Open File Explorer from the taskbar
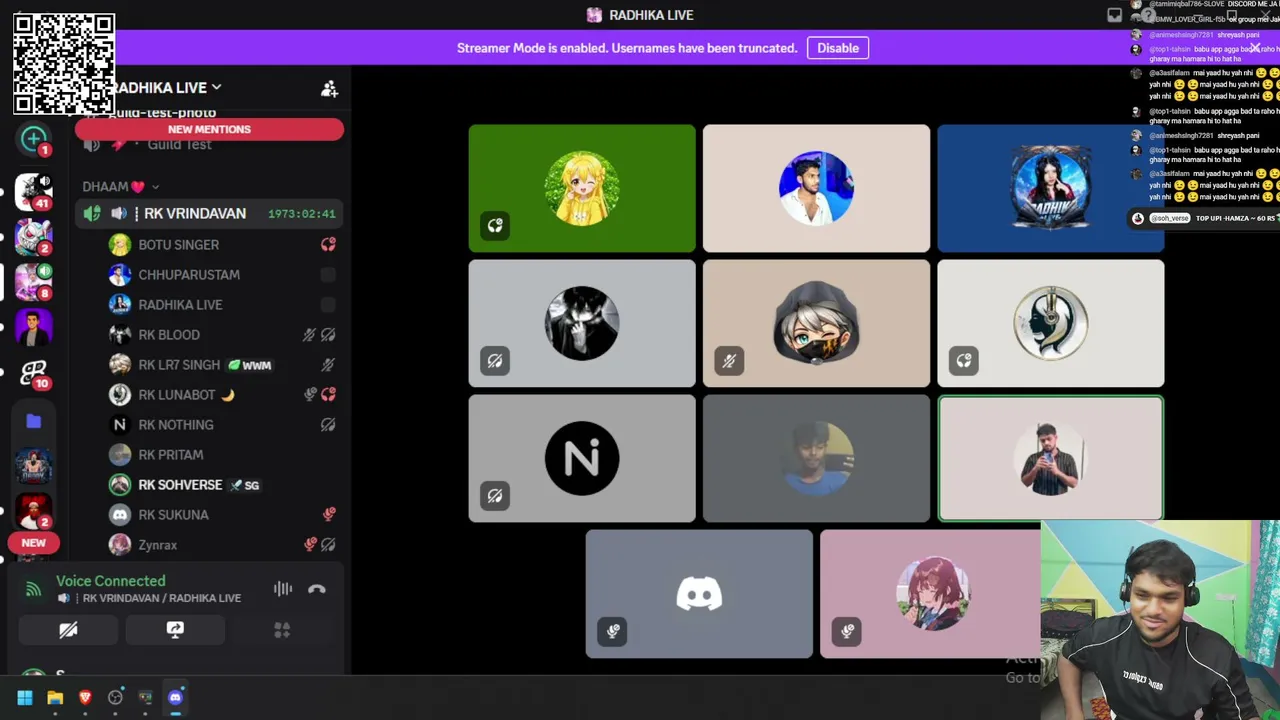The image size is (1280, 720). click(55, 698)
